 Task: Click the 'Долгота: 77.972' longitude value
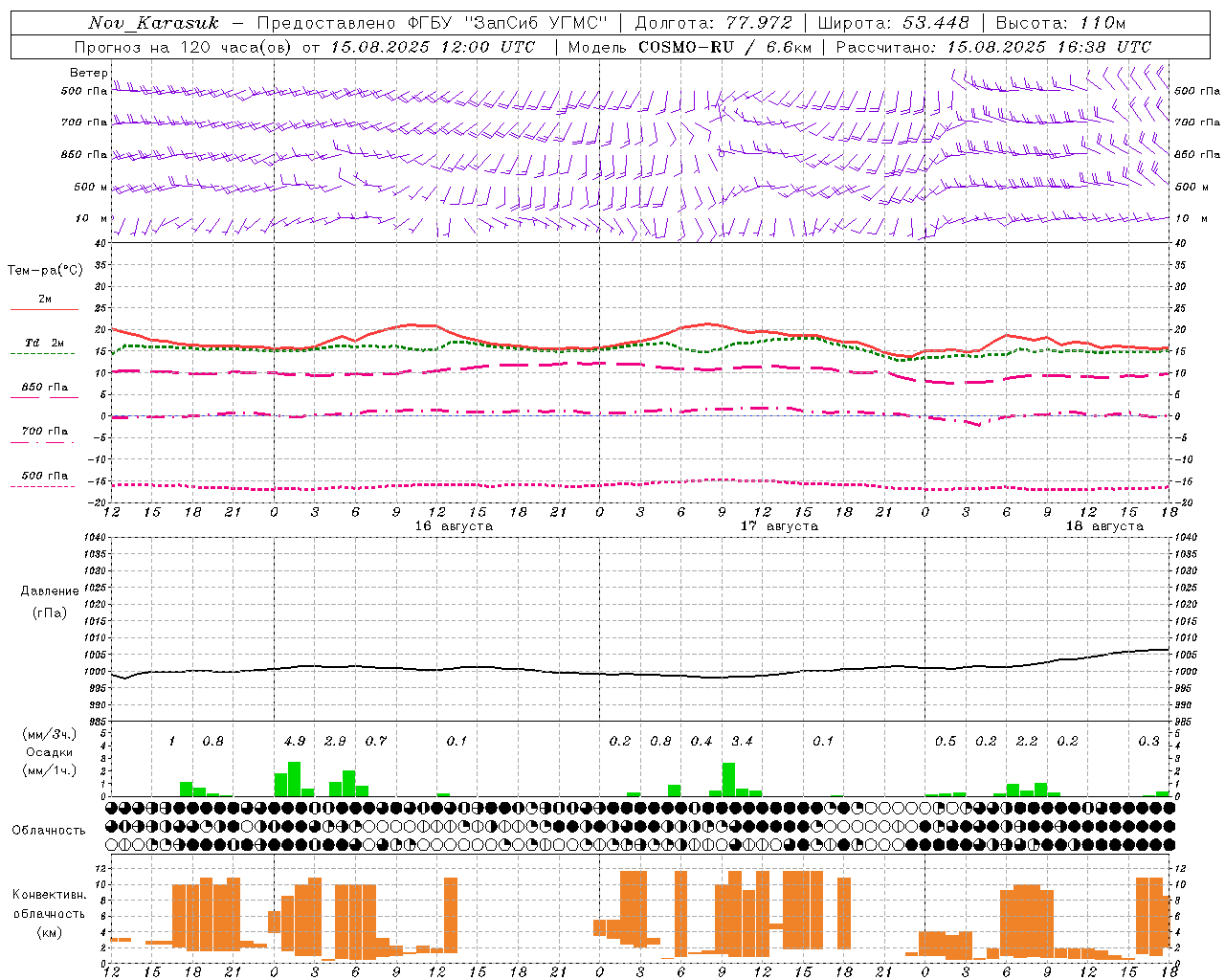(x=713, y=23)
